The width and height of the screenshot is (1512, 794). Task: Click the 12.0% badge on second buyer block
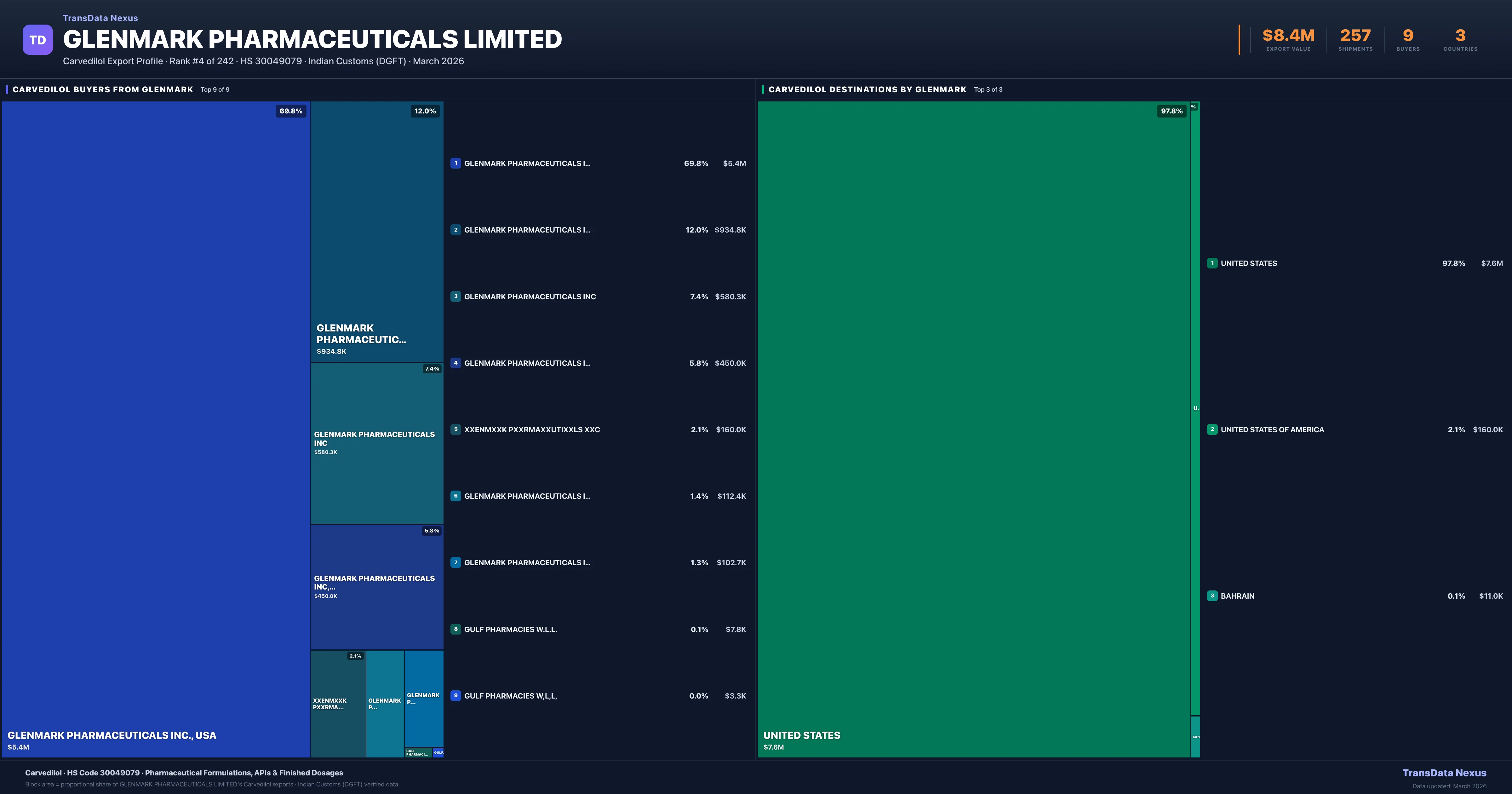coord(424,110)
